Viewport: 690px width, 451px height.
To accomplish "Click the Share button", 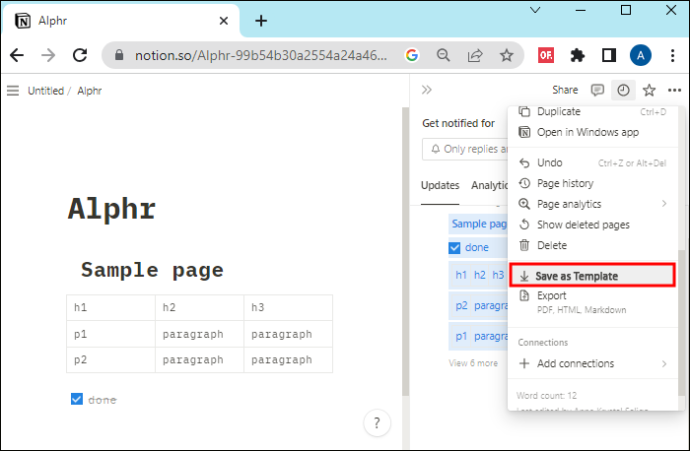I will 565,90.
